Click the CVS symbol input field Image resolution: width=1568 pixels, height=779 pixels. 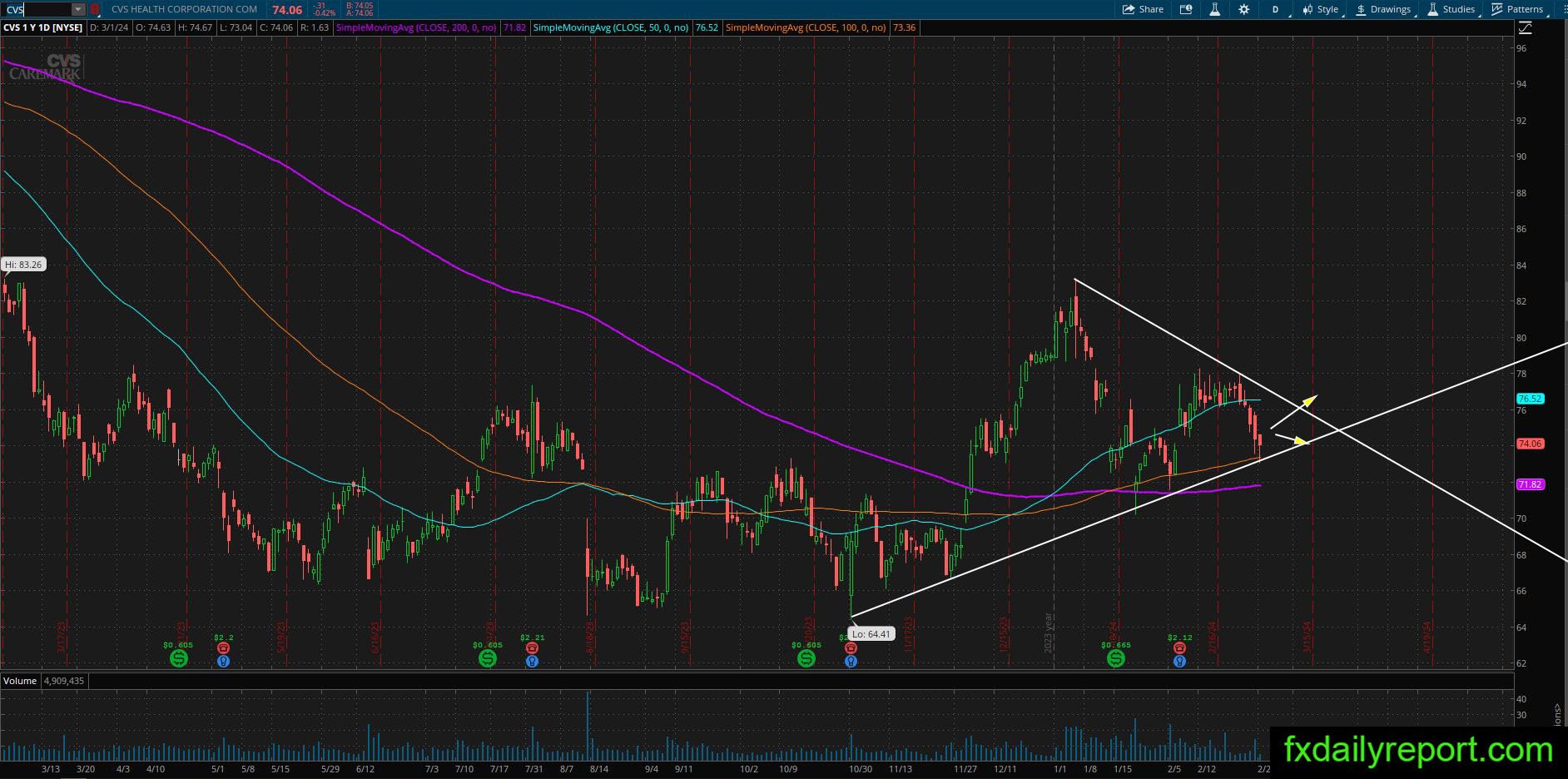(x=37, y=9)
